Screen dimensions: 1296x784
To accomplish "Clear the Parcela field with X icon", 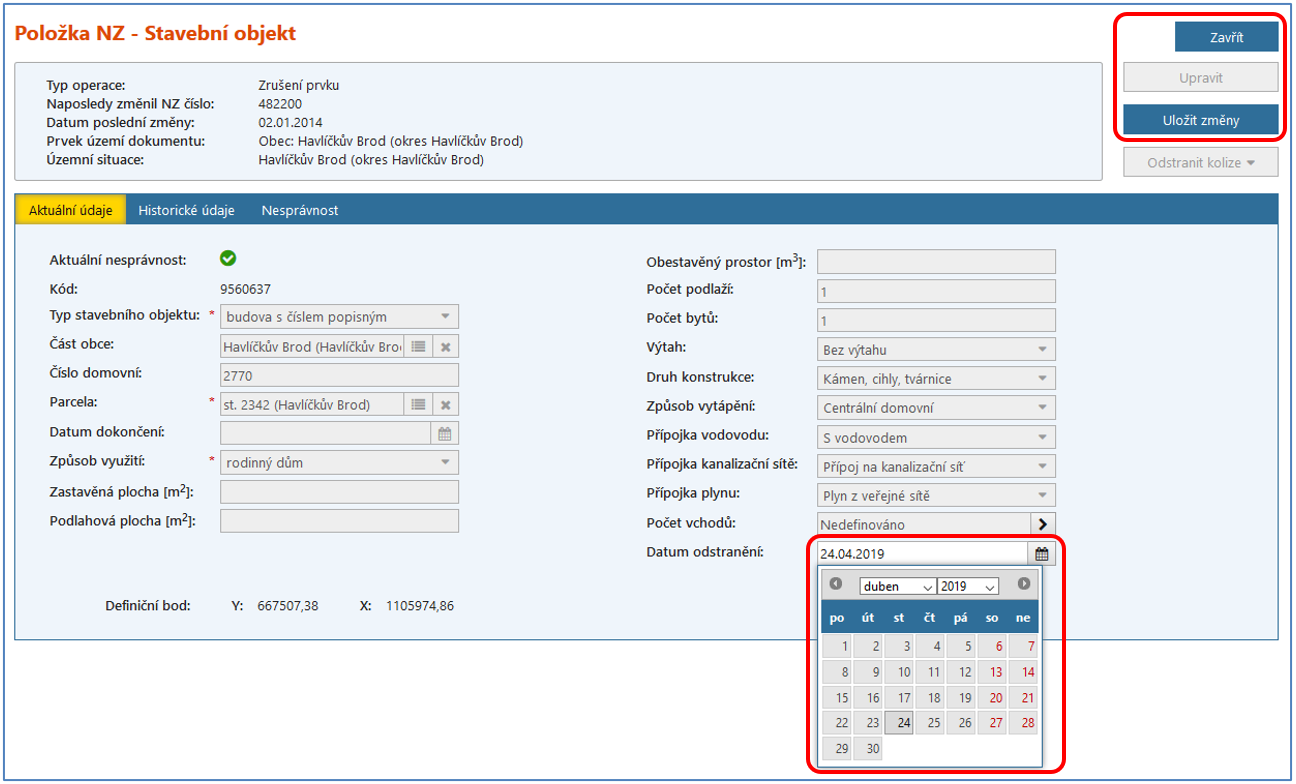I will coord(446,404).
